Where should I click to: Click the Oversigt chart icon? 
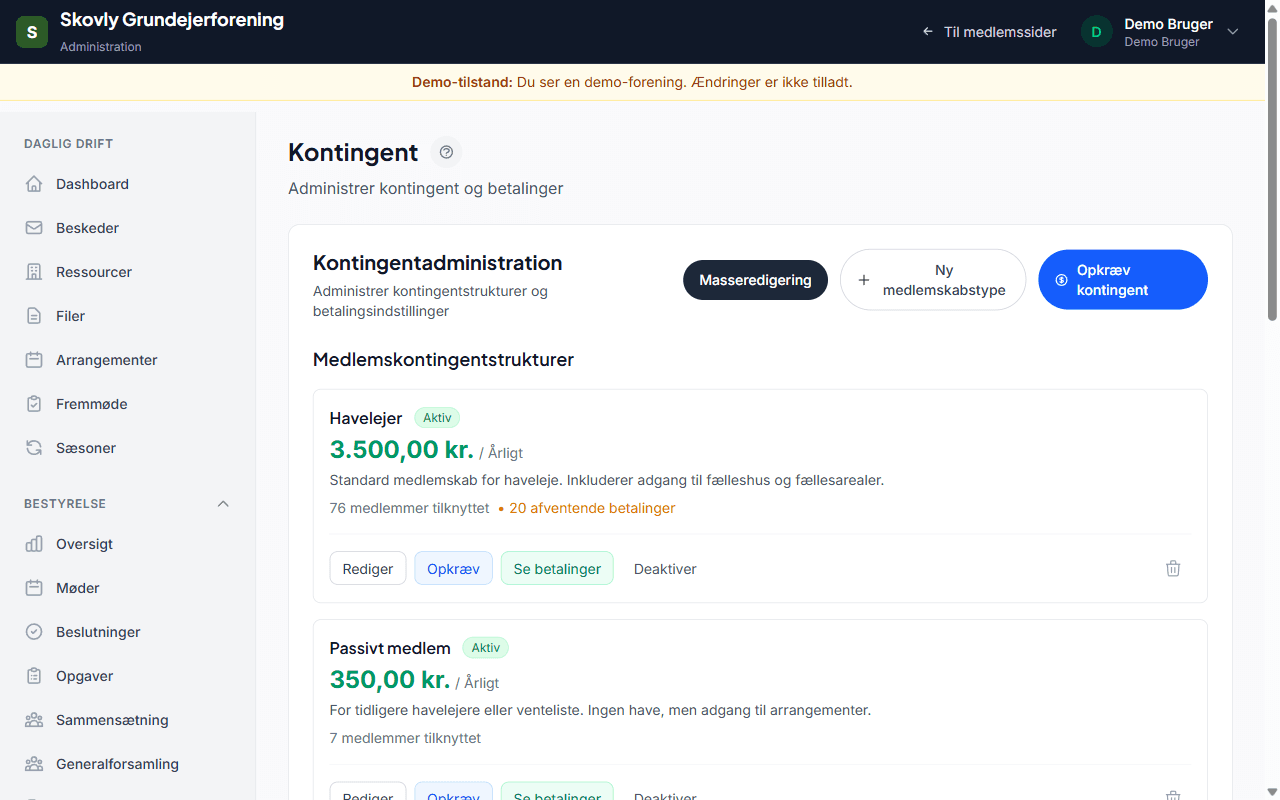pyautogui.click(x=34, y=544)
